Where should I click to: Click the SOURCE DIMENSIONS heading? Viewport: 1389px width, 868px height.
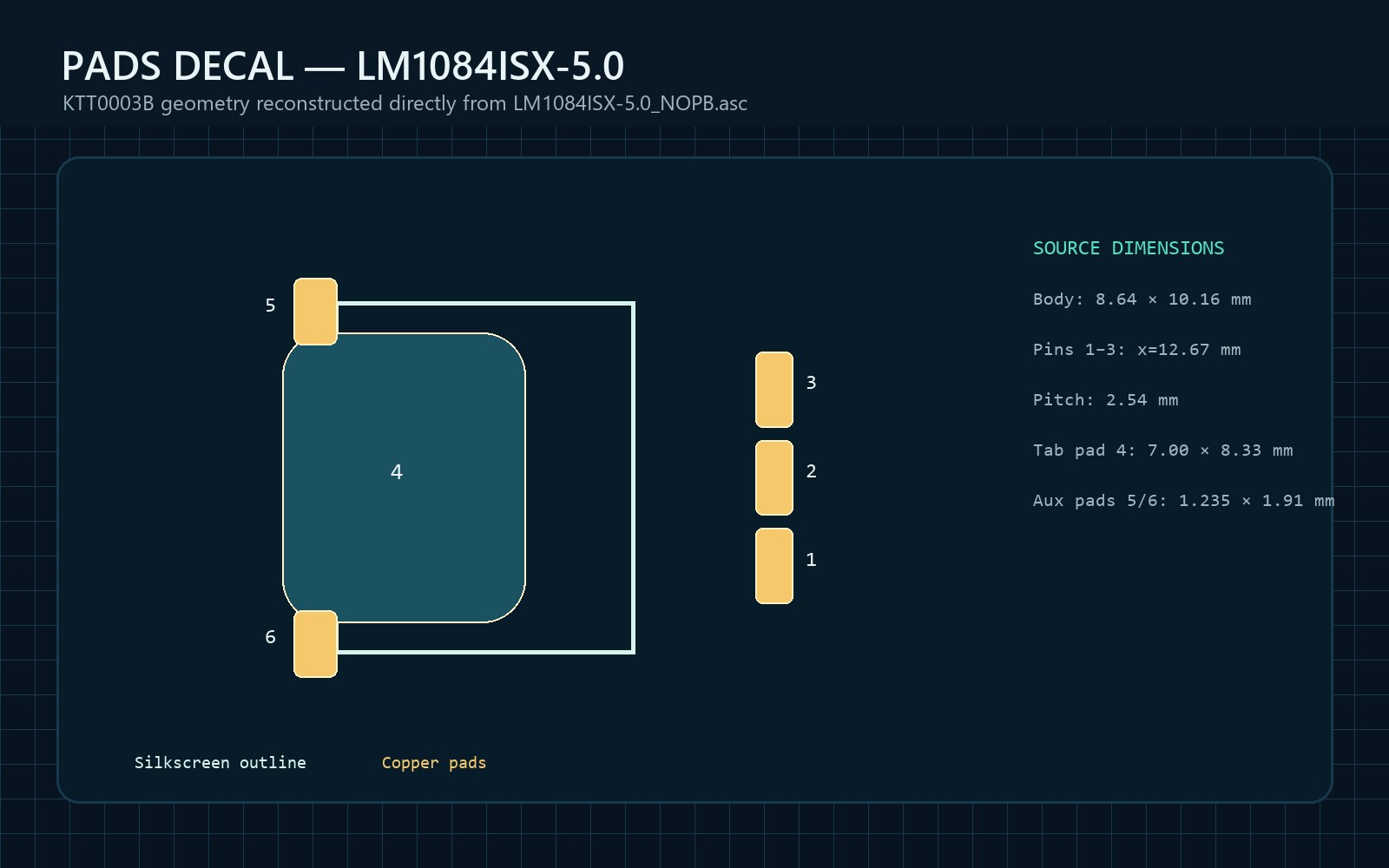pos(1129,248)
